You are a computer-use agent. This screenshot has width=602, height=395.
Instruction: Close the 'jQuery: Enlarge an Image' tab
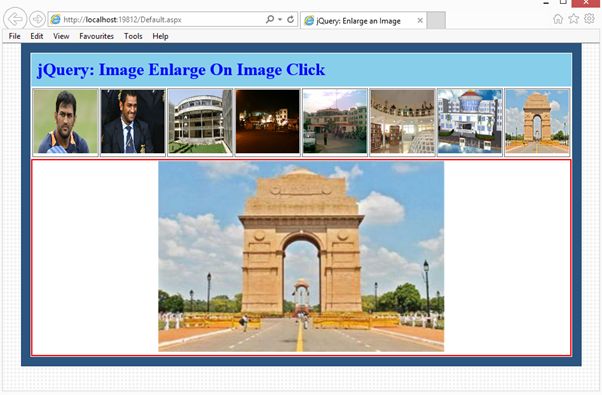click(420, 20)
